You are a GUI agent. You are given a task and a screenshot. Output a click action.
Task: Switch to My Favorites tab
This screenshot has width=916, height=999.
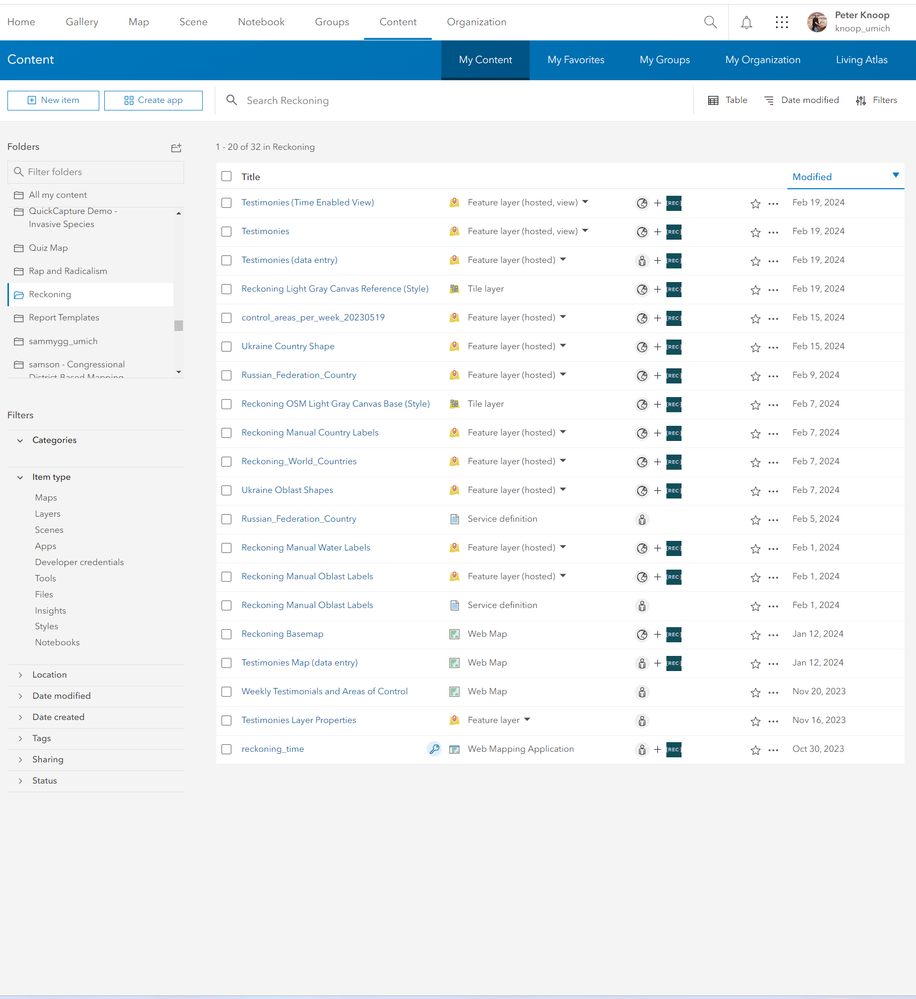pos(576,60)
